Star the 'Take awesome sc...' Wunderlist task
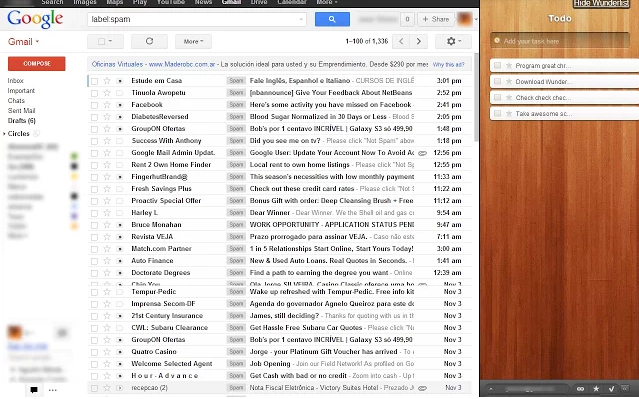 tap(509, 114)
